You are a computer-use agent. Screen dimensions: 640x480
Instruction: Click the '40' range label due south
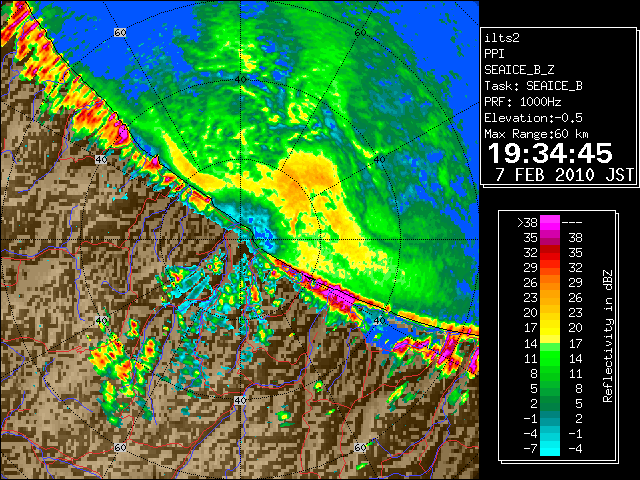[240, 400]
